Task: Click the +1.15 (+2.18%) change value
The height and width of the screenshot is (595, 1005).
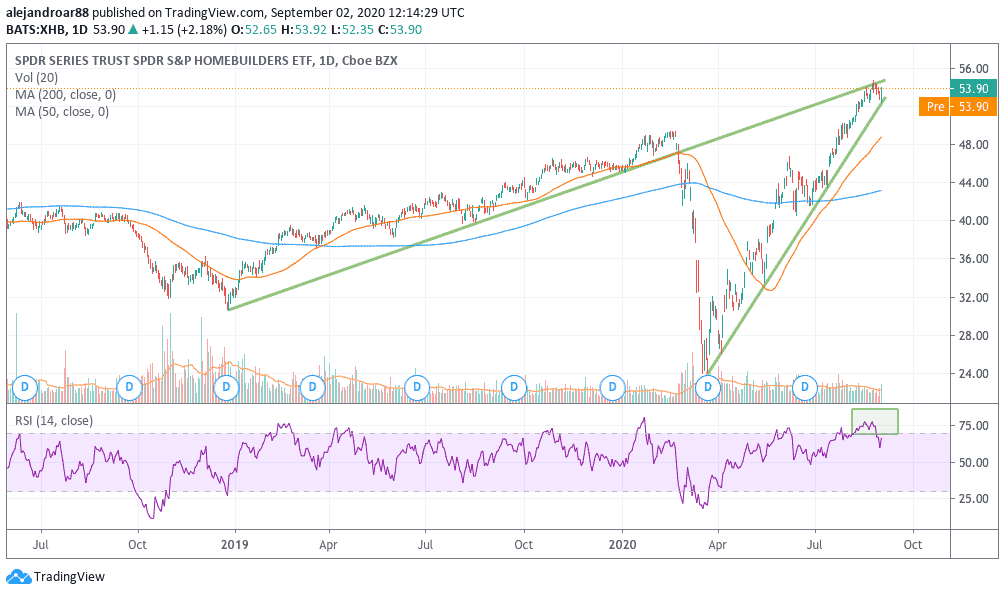Action: (184, 29)
